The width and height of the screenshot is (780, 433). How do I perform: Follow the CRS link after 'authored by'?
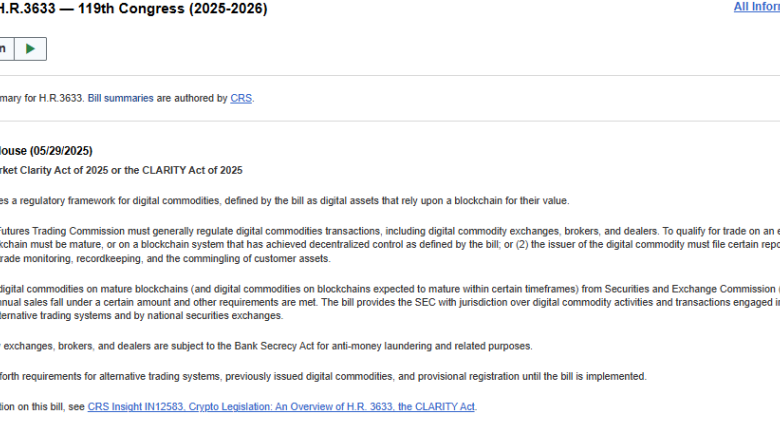241,98
